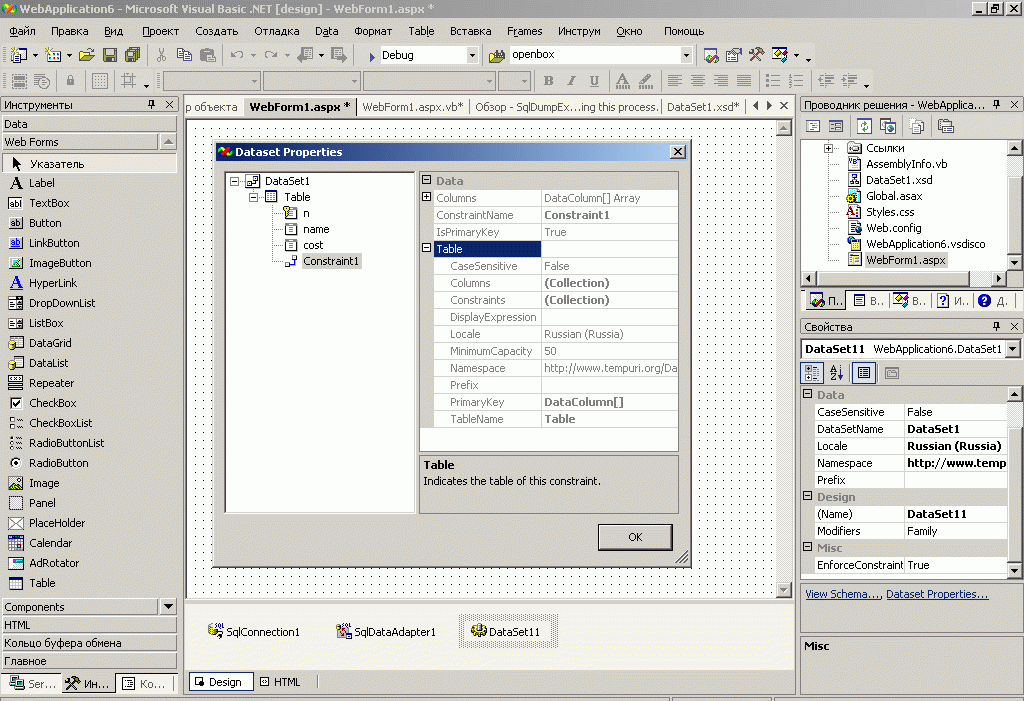Click the Center alignment toolbar icon
The width and height of the screenshot is (1024, 701).
click(697, 80)
